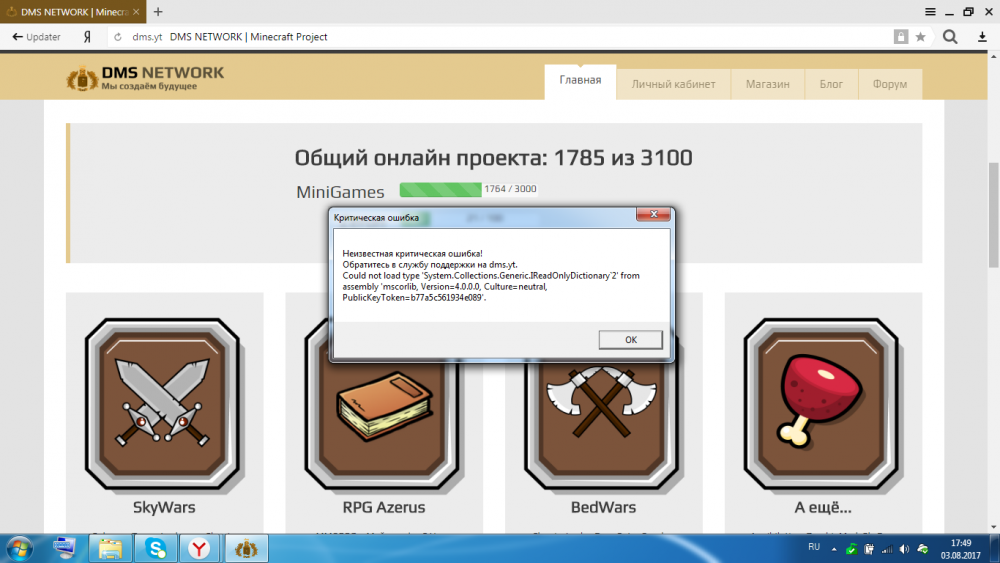Open the browser hamburger menu
Image resolution: width=1000 pixels, height=563 pixels.
coord(930,11)
